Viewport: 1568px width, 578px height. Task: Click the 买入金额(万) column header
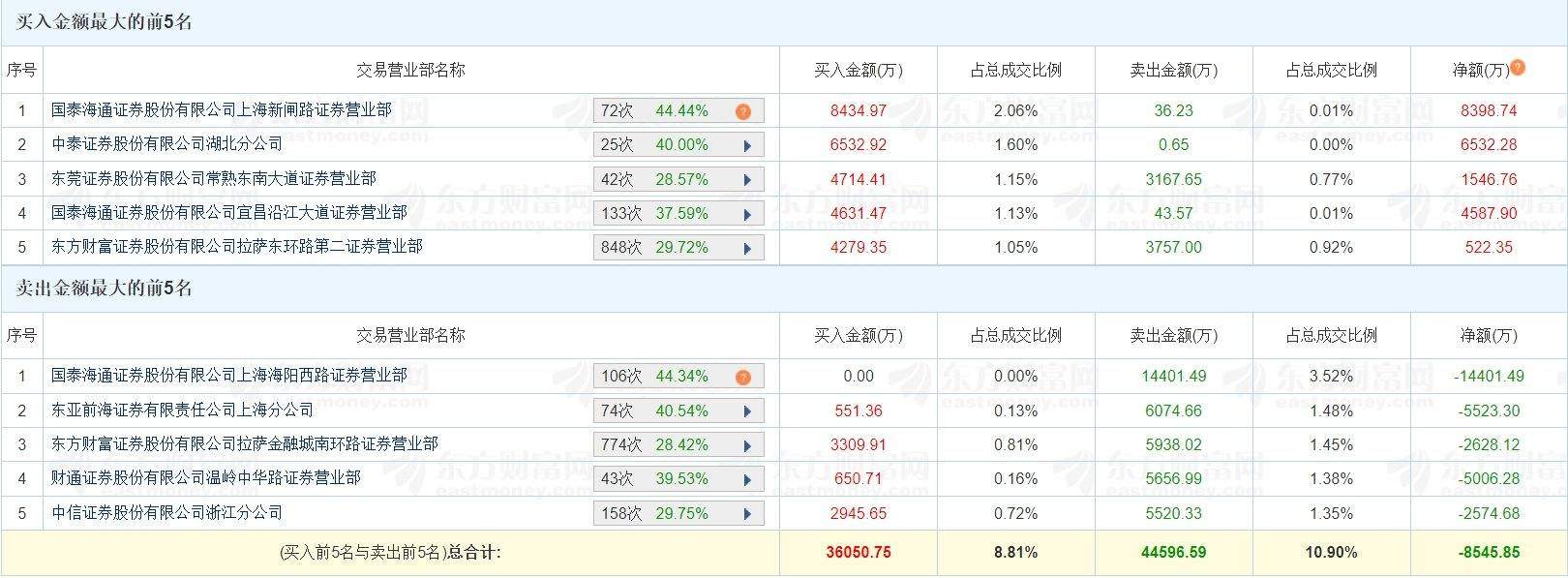pos(858,70)
